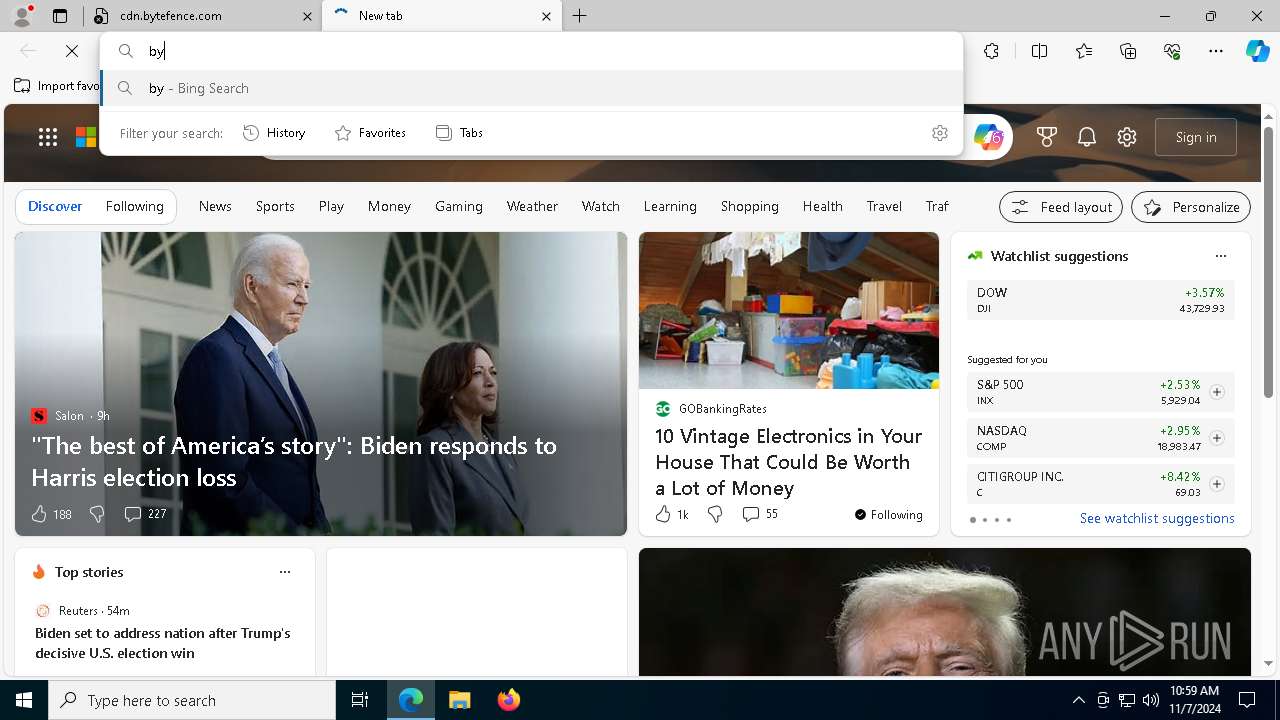Click See watchlist suggestions link
1280x720 pixels.
click(x=1157, y=518)
